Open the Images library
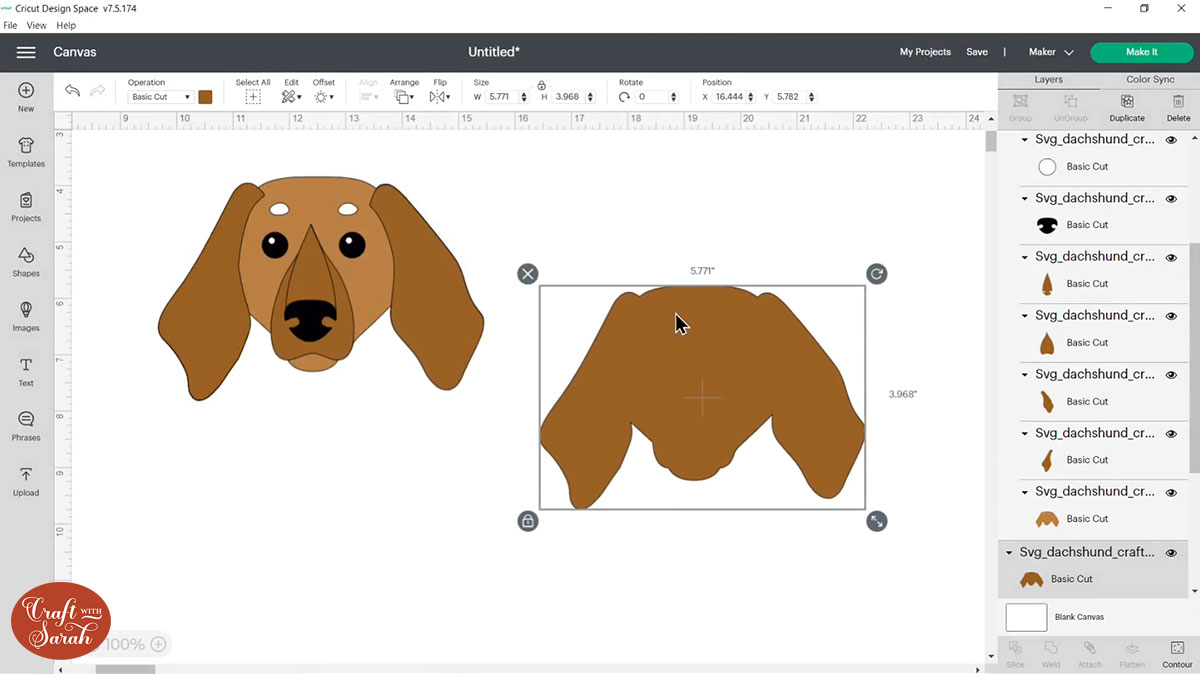This screenshot has height=674, width=1200. pos(26,316)
